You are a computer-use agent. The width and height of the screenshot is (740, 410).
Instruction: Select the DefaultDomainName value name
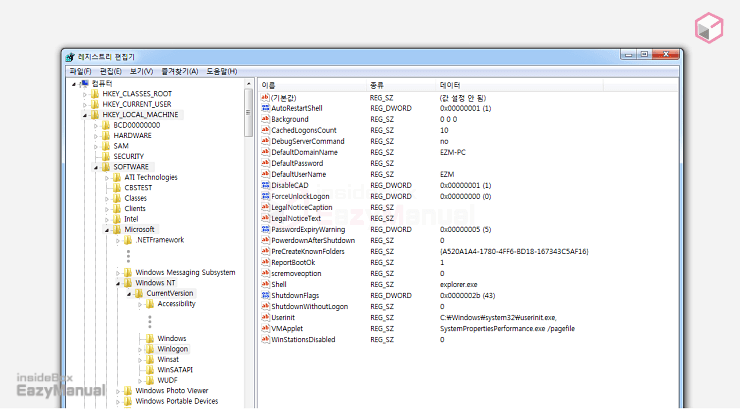point(304,152)
